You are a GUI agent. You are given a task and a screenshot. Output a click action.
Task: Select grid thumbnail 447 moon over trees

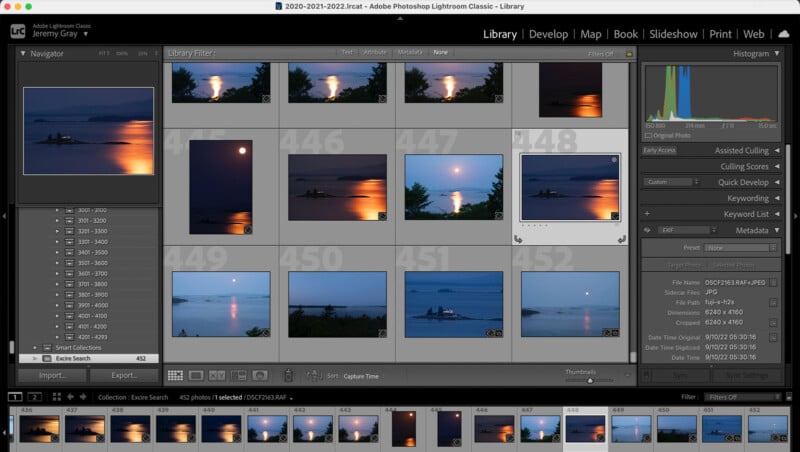454,187
